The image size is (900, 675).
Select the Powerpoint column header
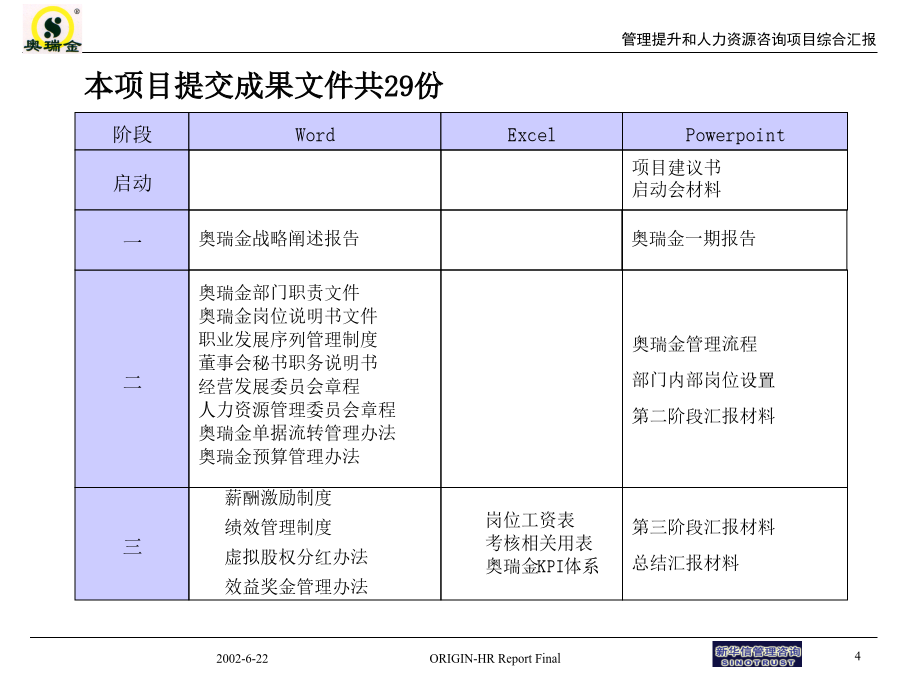point(735,135)
